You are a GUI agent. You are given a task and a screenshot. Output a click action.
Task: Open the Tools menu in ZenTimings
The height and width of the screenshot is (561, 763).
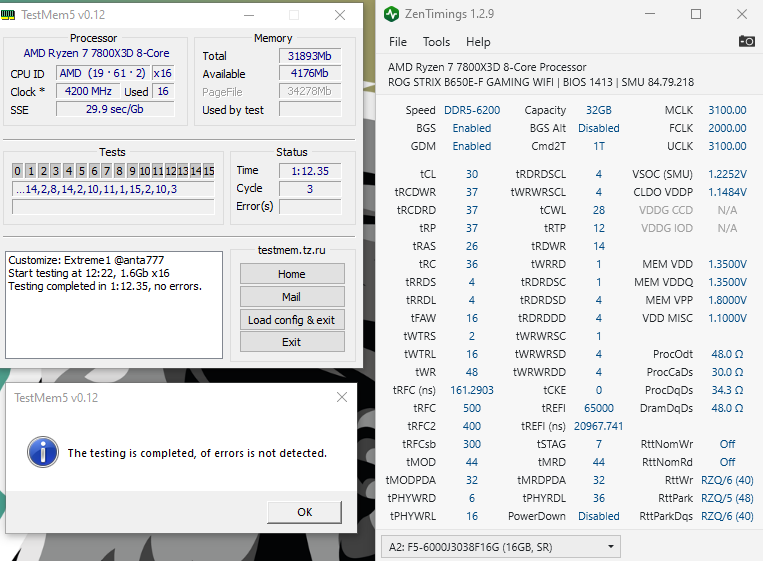pyautogui.click(x=436, y=42)
